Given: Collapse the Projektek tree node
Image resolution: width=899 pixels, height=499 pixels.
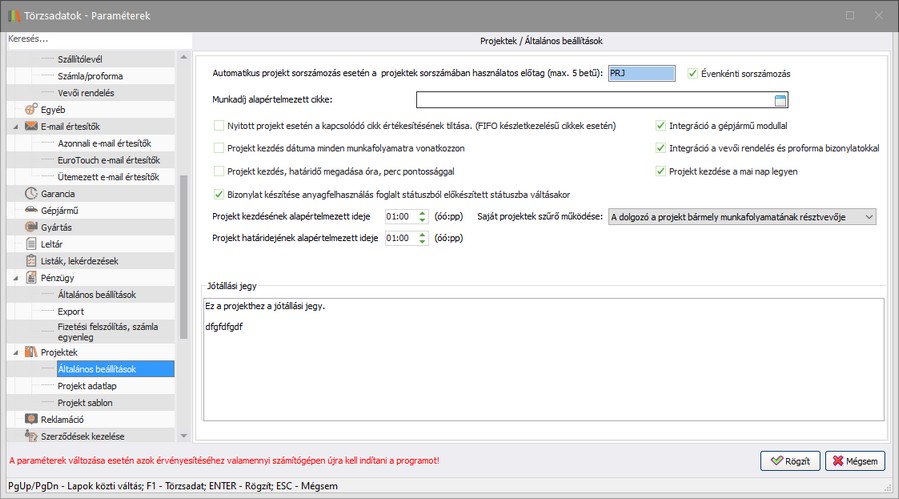Looking at the screenshot, I should (x=15, y=353).
